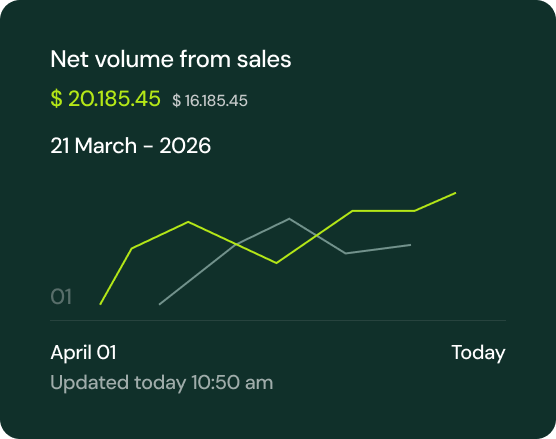The image size is (556, 439).
Task: Click the lowest dip of the green line
Action: [277, 263]
